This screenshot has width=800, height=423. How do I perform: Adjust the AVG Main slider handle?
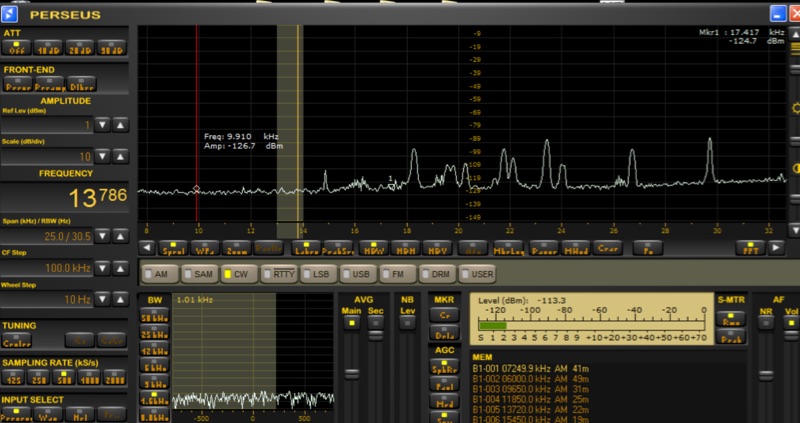(352, 375)
